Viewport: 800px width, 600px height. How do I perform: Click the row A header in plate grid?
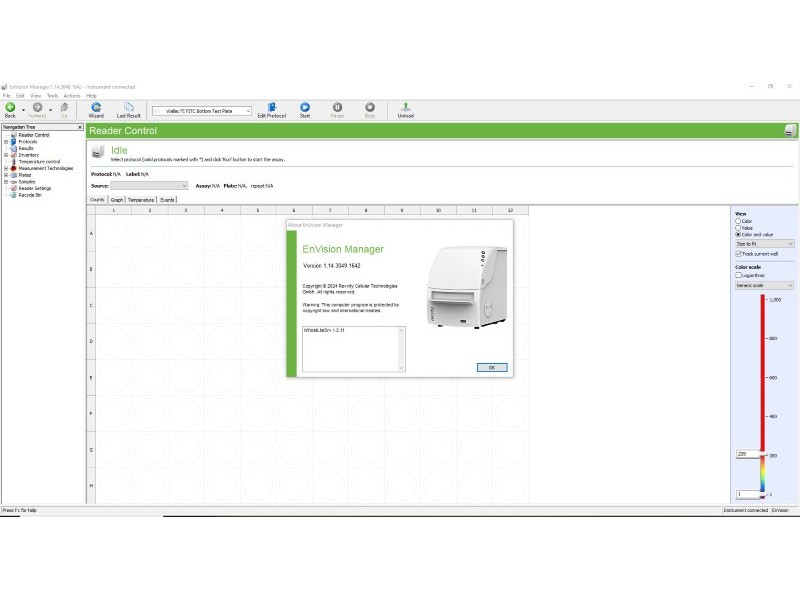(x=91, y=233)
